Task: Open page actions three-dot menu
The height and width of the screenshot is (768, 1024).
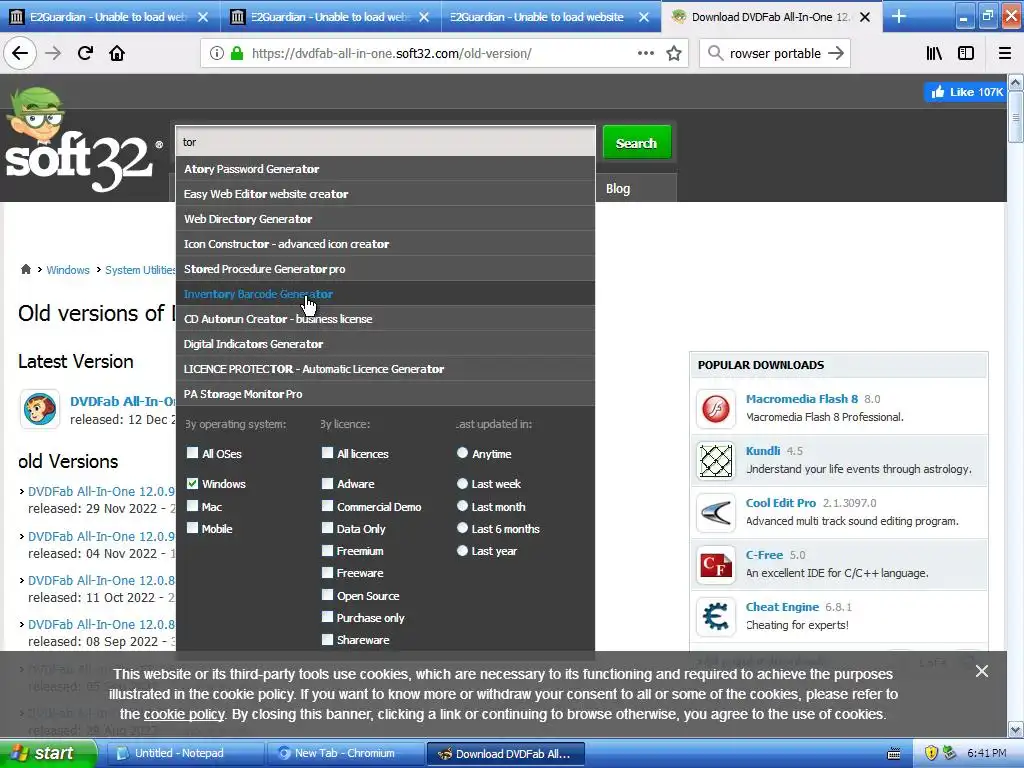Action: point(645,54)
